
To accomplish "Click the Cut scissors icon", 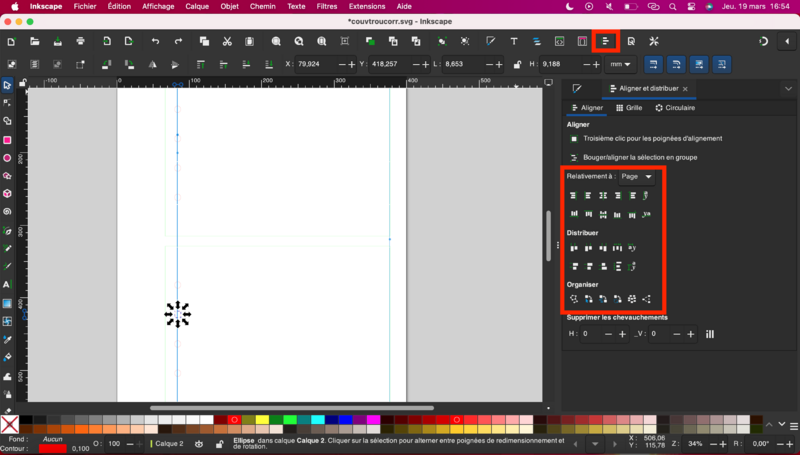I will (227, 41).
